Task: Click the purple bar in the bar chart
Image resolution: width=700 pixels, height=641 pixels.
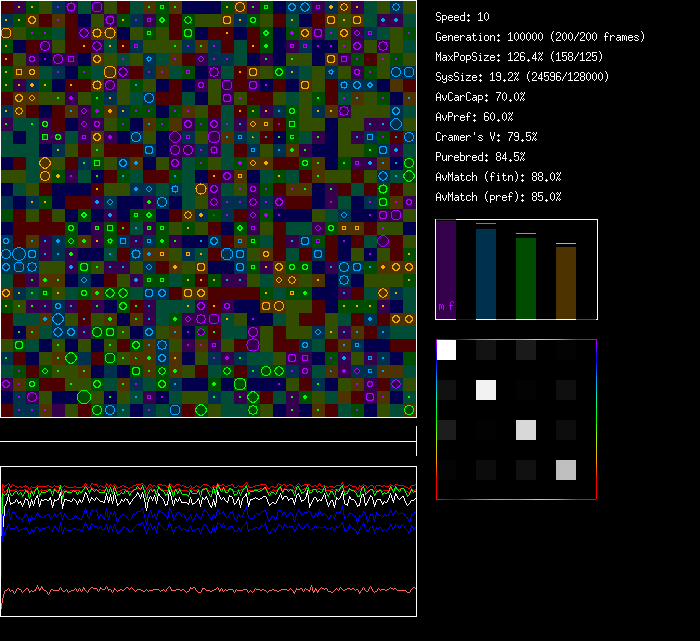Action: click(x=446, y=268)
